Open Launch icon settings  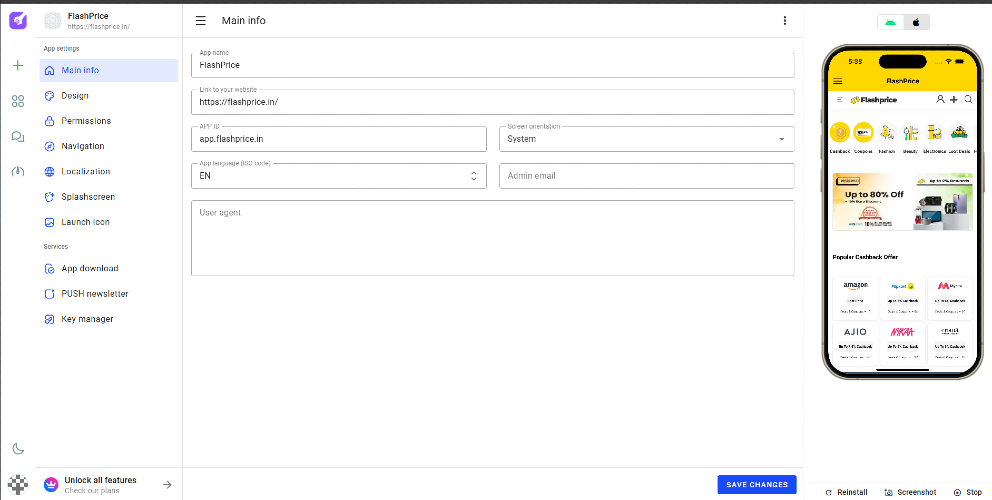point(109,222)
